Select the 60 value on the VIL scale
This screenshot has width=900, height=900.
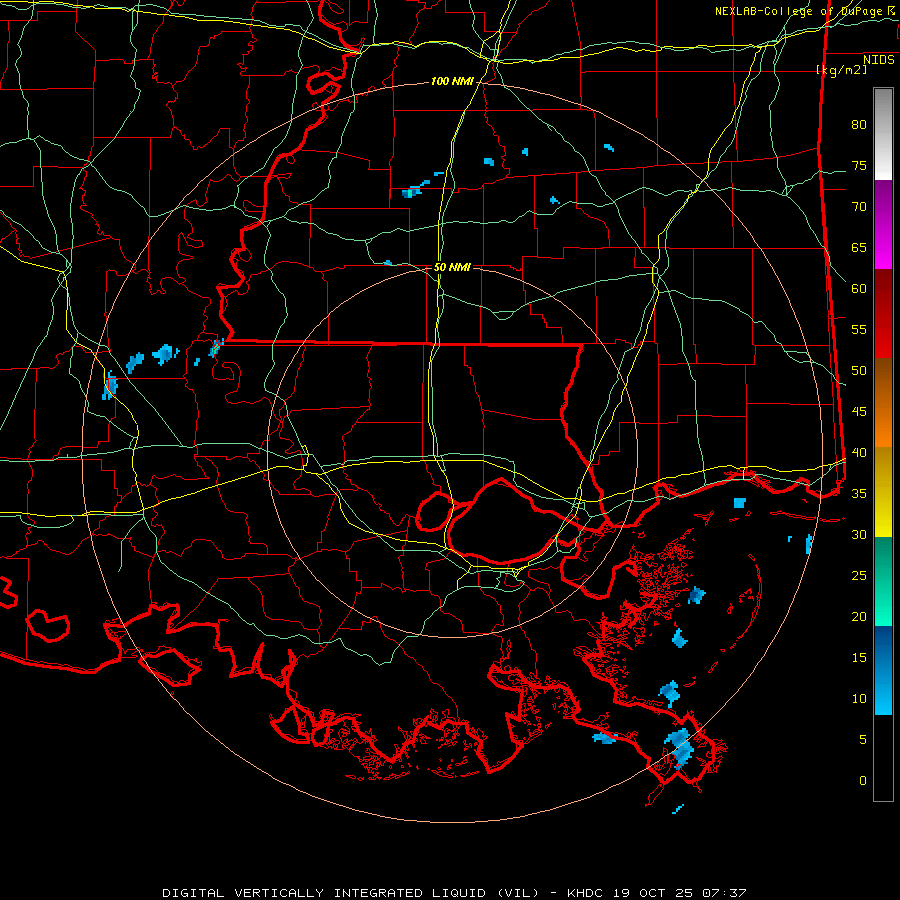tap(859, 289)
